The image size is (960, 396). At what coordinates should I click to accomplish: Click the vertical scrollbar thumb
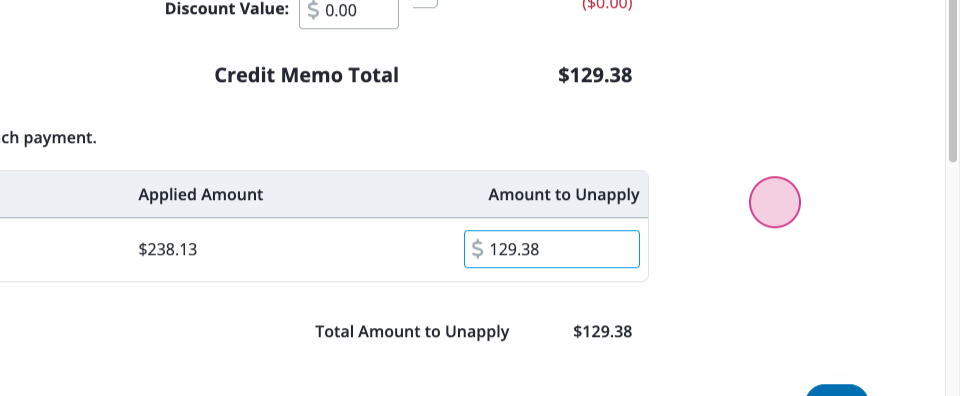(x=953, y=80)
